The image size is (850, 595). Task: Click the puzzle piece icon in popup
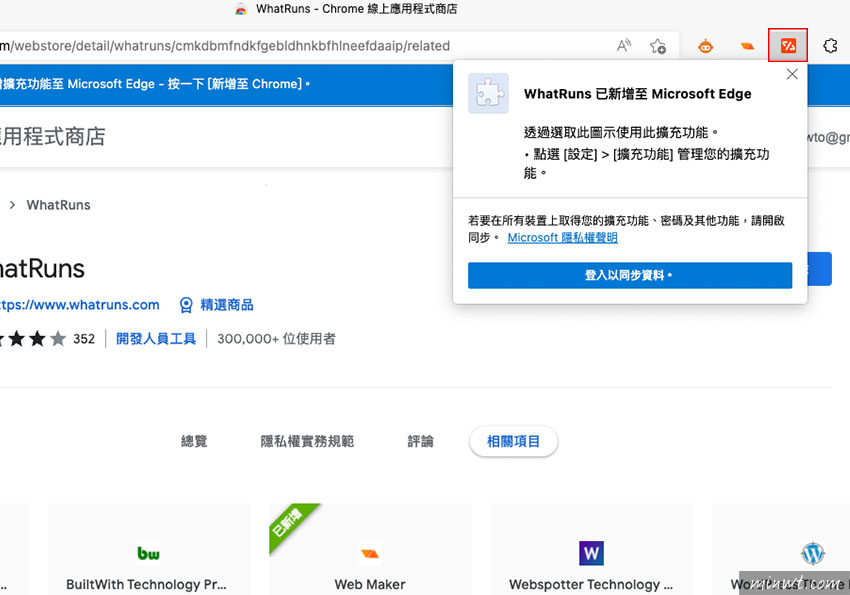pos(488,93)
